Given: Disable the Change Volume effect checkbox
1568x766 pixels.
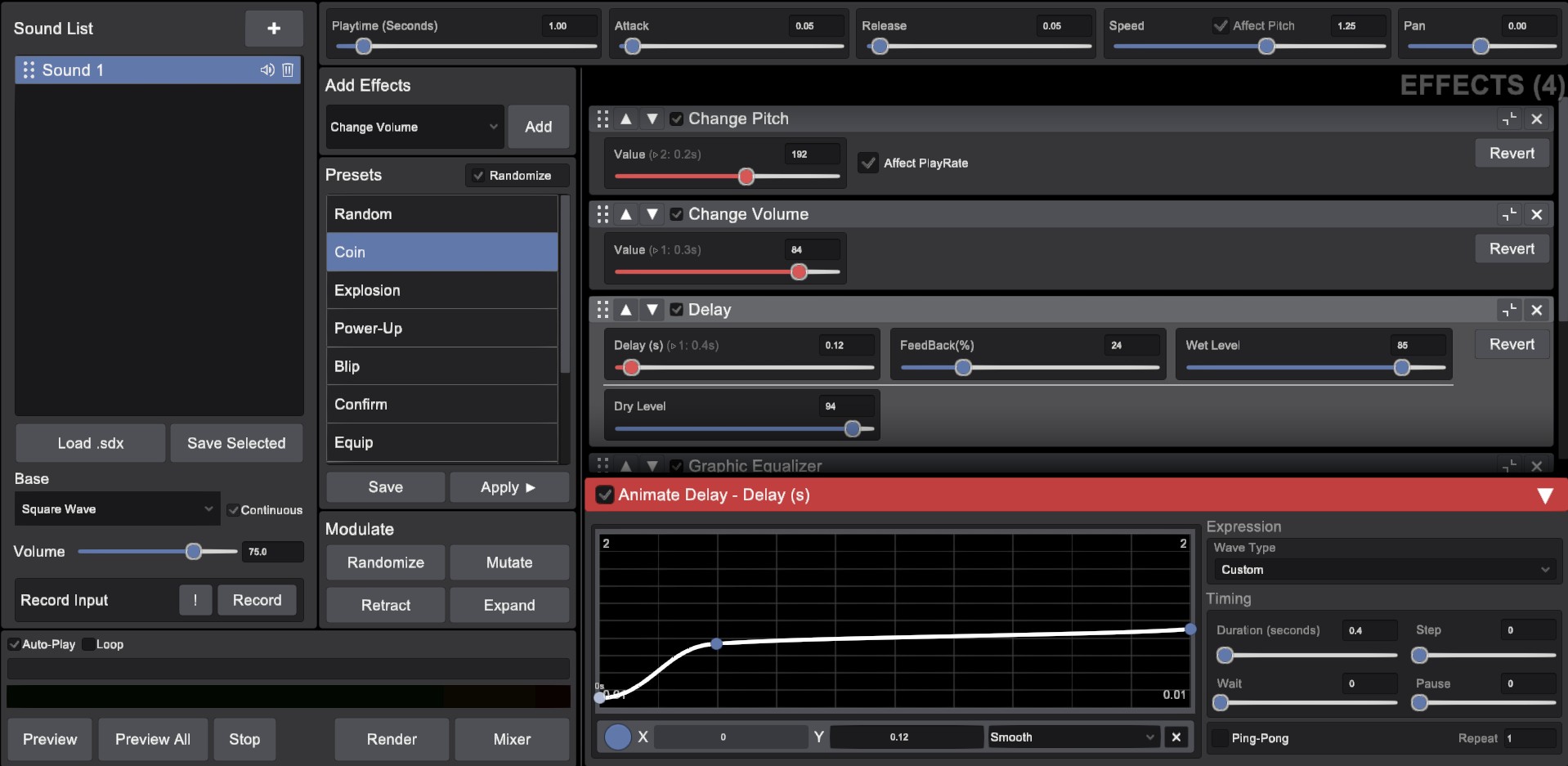Looking at the screenshot, I should pos(677,214).
